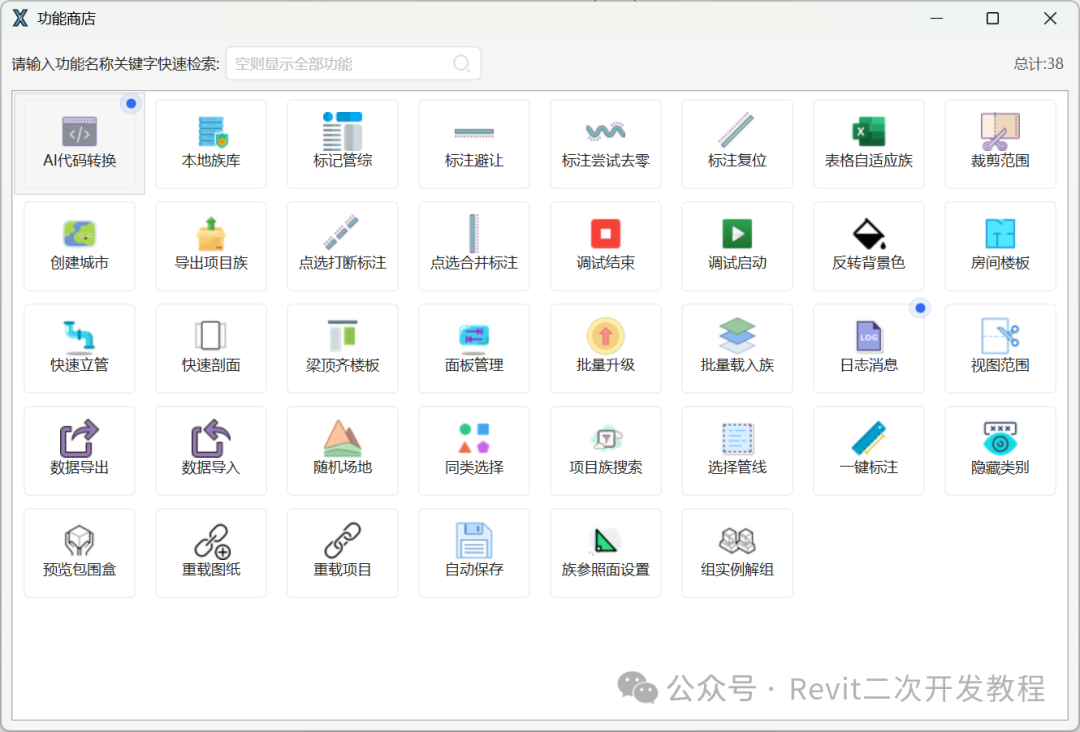Select the 快速立管 pipe icon
Viewport: 1080px width, 732px height.
click(79, 336)
